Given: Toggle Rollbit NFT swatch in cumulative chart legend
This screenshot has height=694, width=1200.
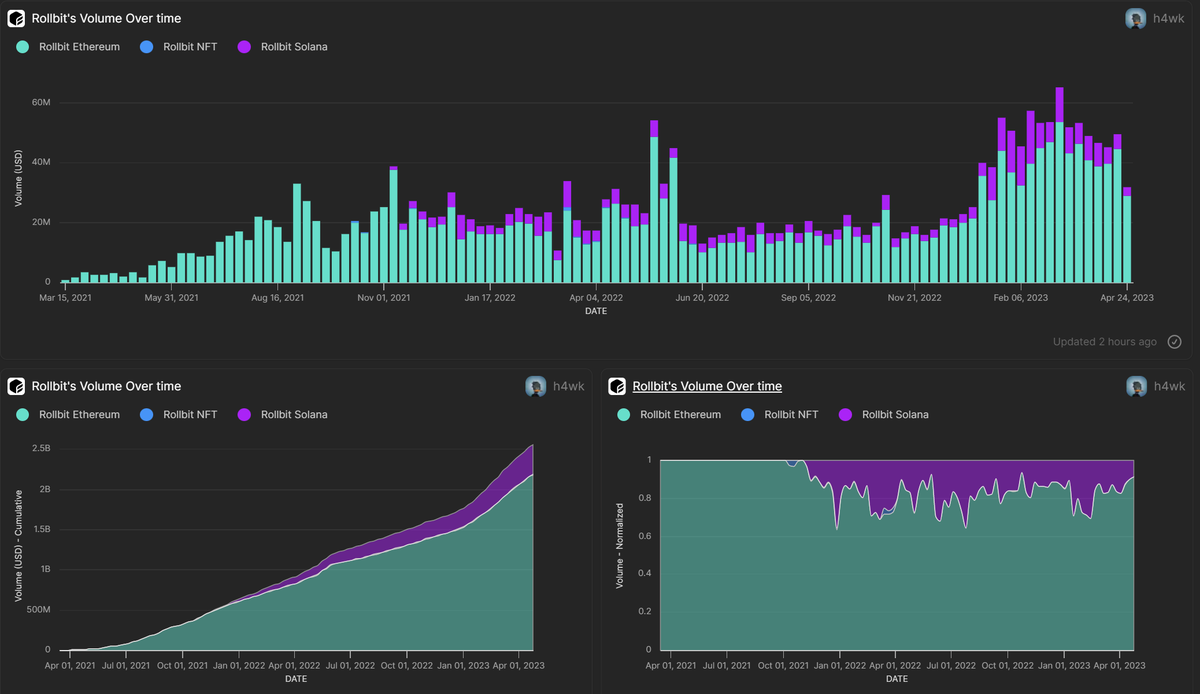Looking at the screenshot, I should pyautogui.click(x=146, y=414).
